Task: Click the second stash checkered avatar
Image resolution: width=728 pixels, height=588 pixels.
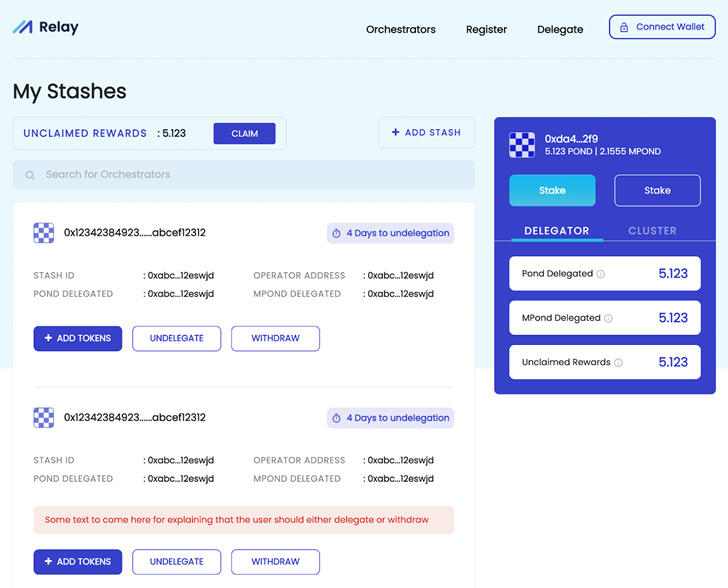Action: pyautogui.click(x=43, y=417)
